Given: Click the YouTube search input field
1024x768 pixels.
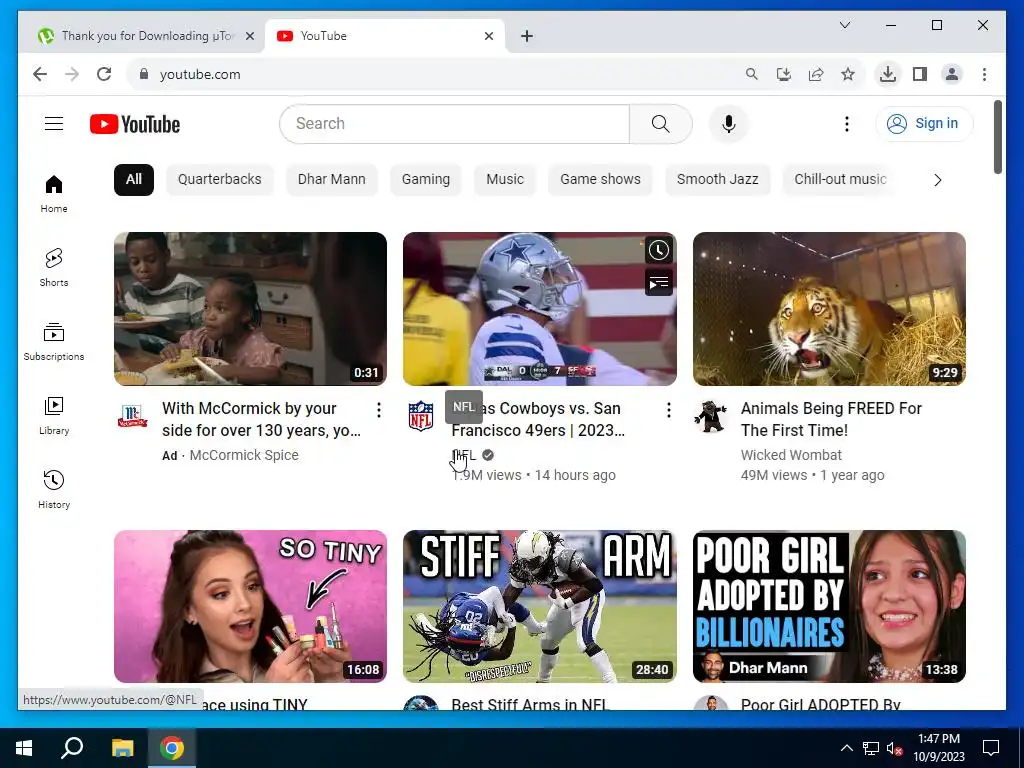Looking at the screenshot, I should pyautogui.click(x=455, y=123).
